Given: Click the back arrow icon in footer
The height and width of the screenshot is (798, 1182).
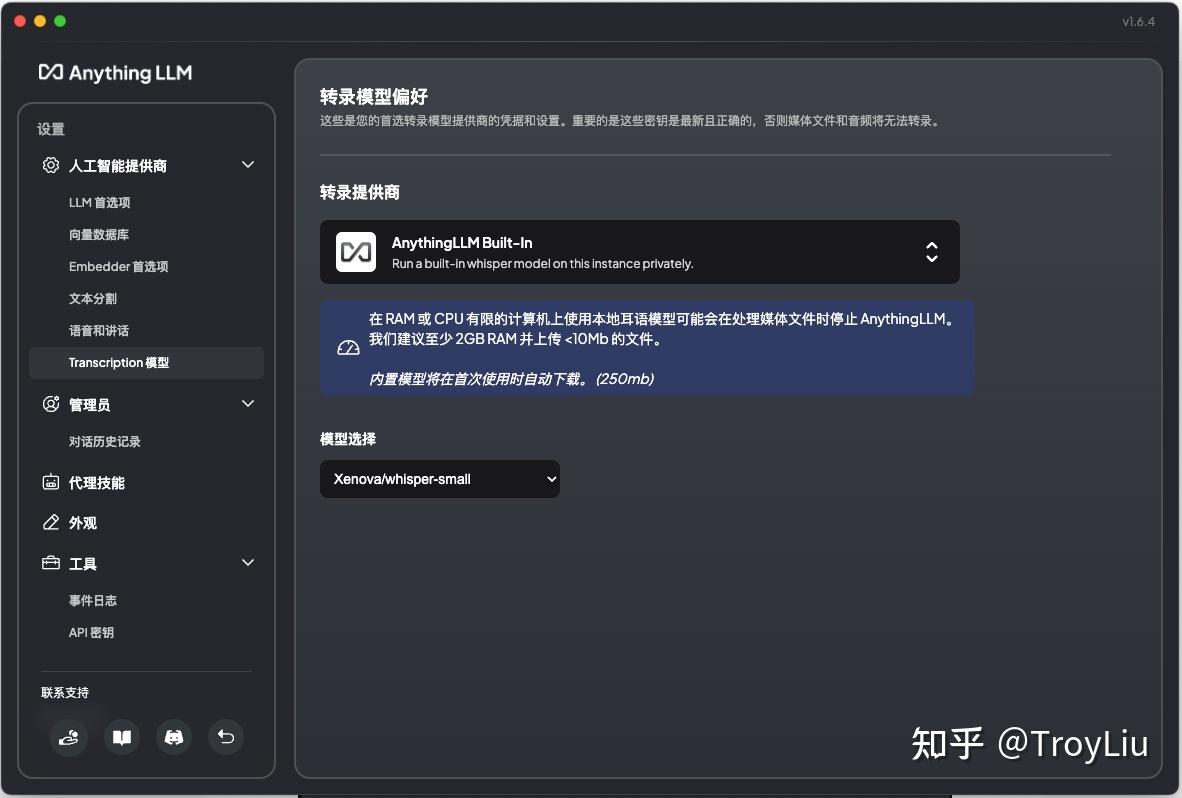Looking at the screenshot, I should point(226,737).
